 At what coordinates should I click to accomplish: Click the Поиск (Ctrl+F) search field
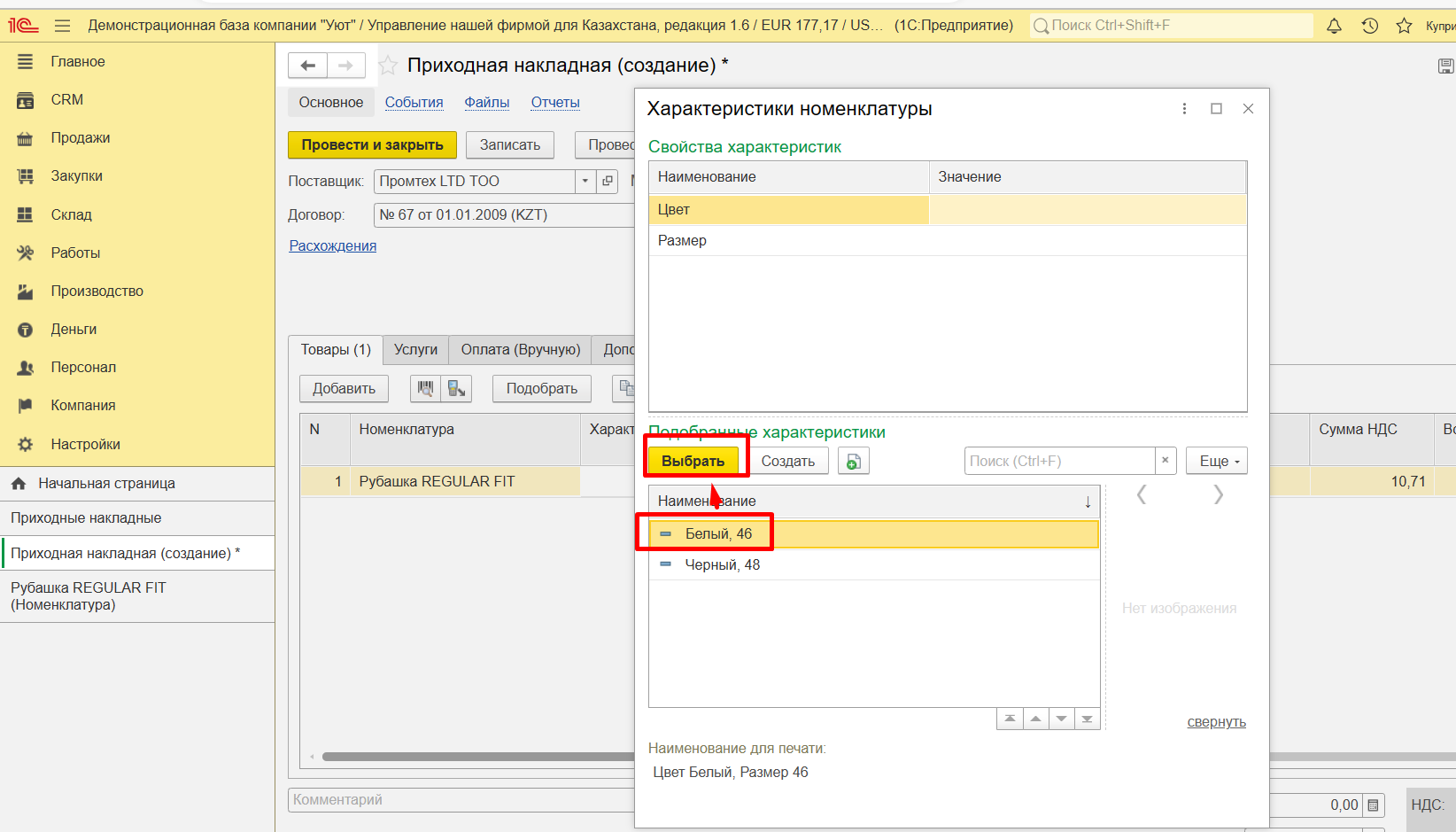point(1058,462)
